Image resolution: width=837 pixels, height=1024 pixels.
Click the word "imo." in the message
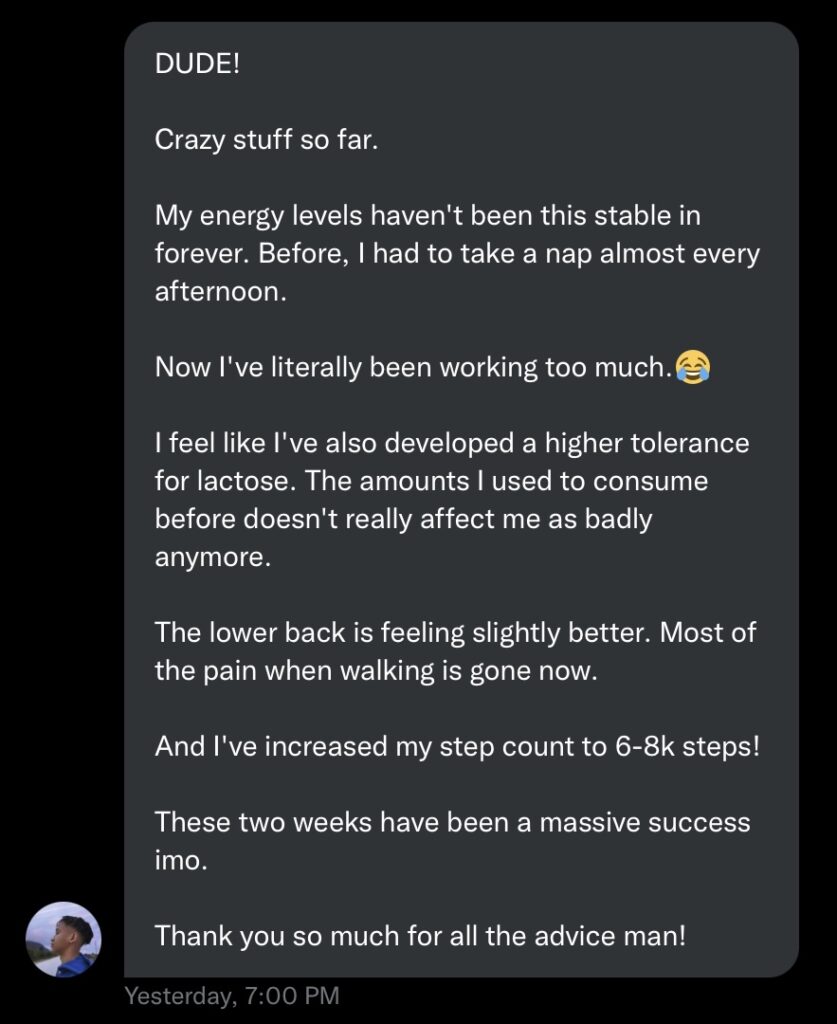[x=181, y=861]
